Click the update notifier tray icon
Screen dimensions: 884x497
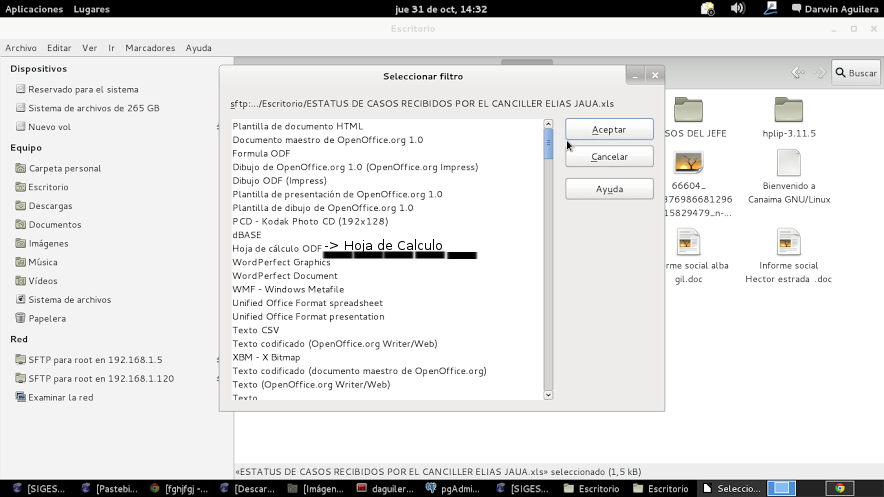click(x=707, y=8)
